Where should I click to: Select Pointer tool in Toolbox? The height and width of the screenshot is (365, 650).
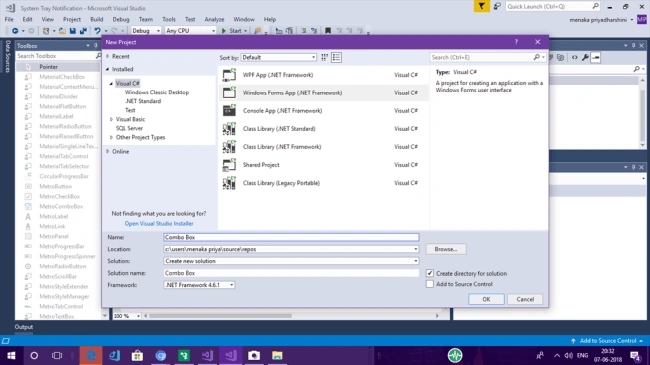57,67
